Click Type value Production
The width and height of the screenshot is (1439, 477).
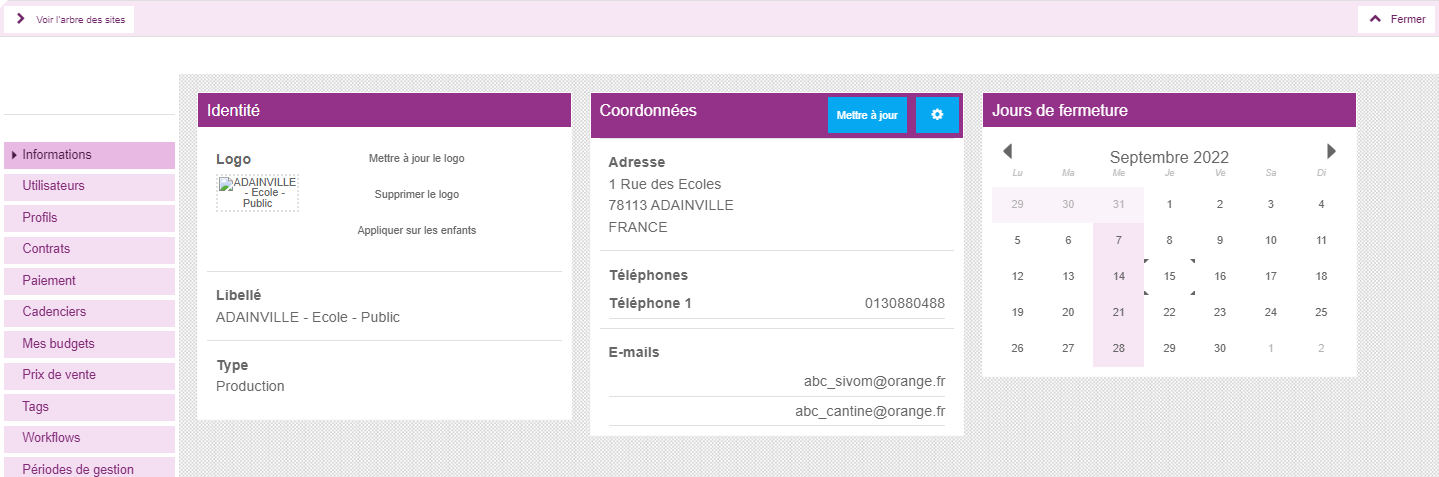click(x=250, y=386)
